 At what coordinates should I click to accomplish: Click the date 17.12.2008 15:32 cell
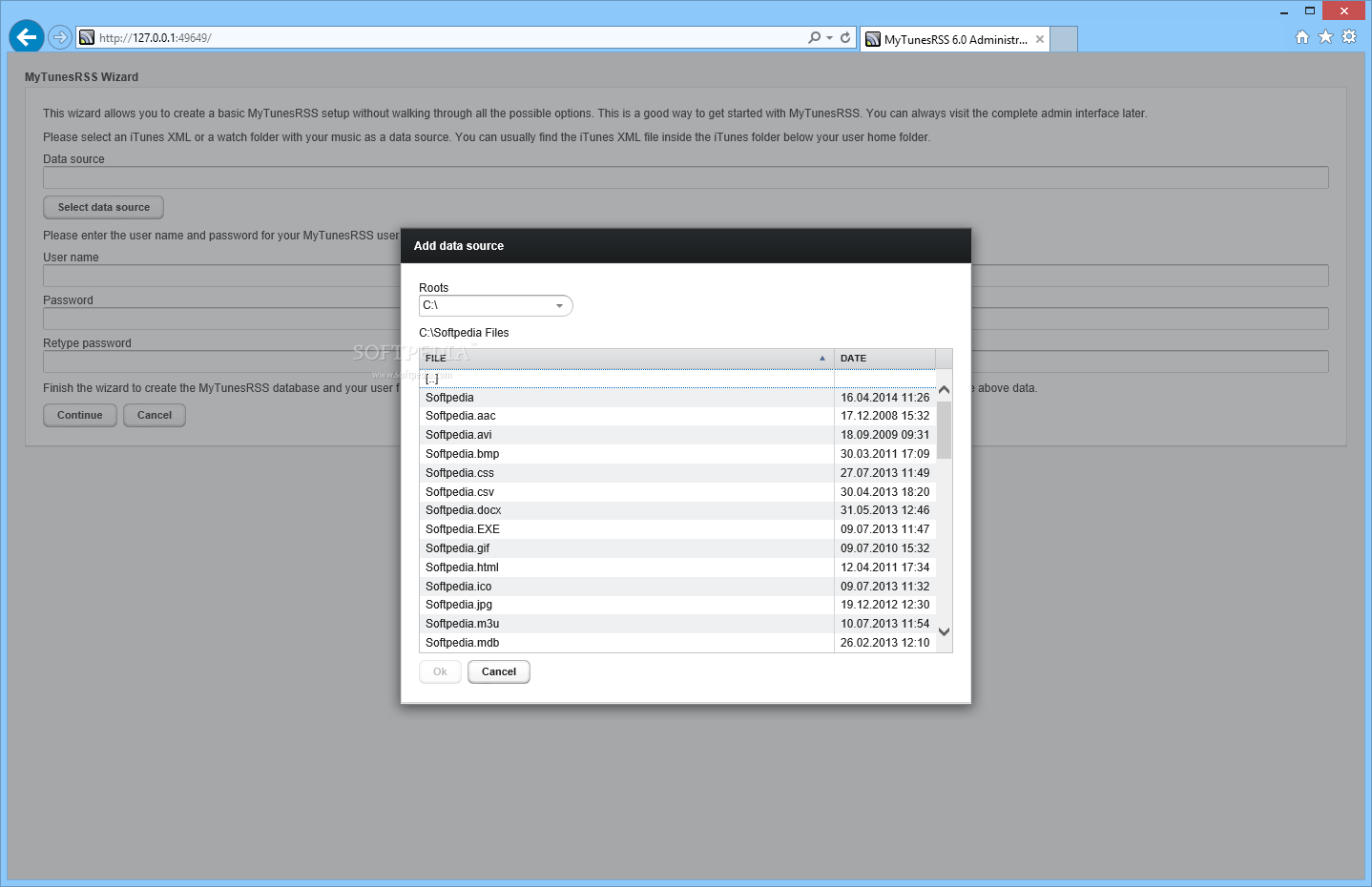click(884, 416)
